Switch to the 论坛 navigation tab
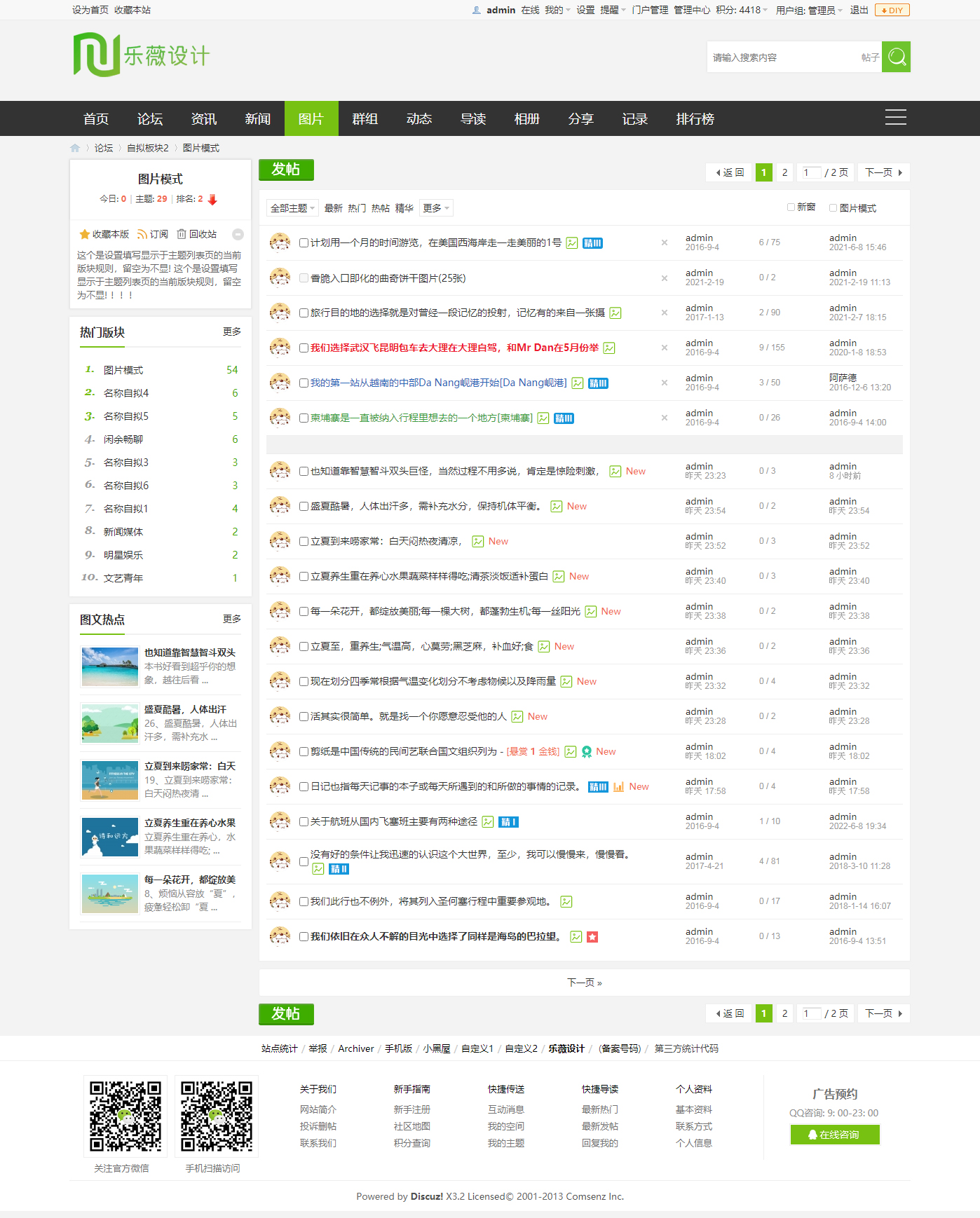The width and height of the screenshot is (980, 1218). click(149, 119)
